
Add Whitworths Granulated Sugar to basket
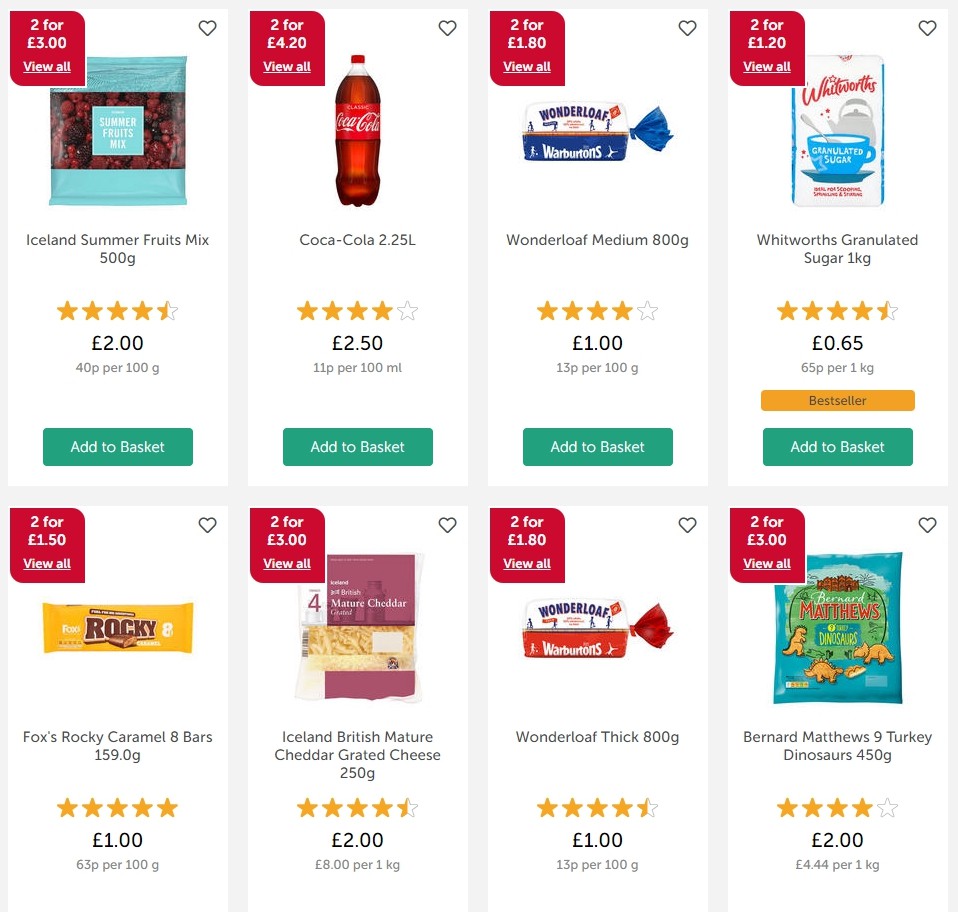(x=837, y=447)
